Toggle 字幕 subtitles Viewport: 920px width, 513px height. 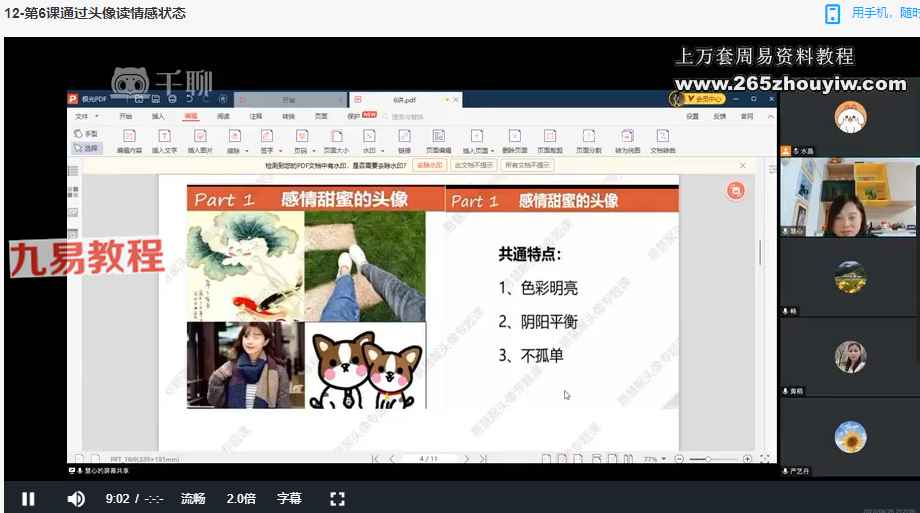pyautogui.click(x=289, y=499)
